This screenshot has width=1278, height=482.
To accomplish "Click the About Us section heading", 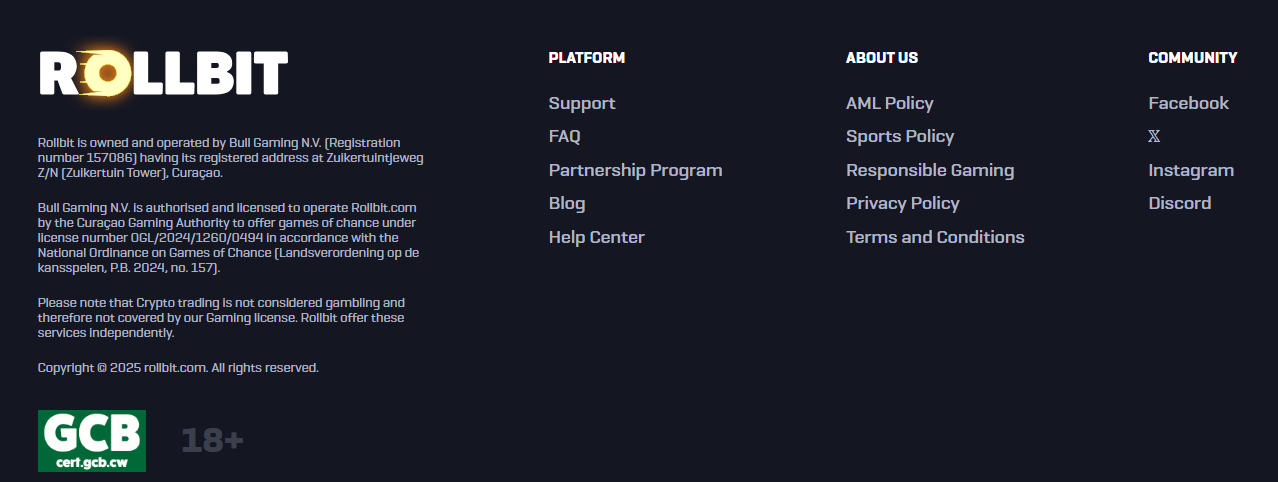I will 881,58.
